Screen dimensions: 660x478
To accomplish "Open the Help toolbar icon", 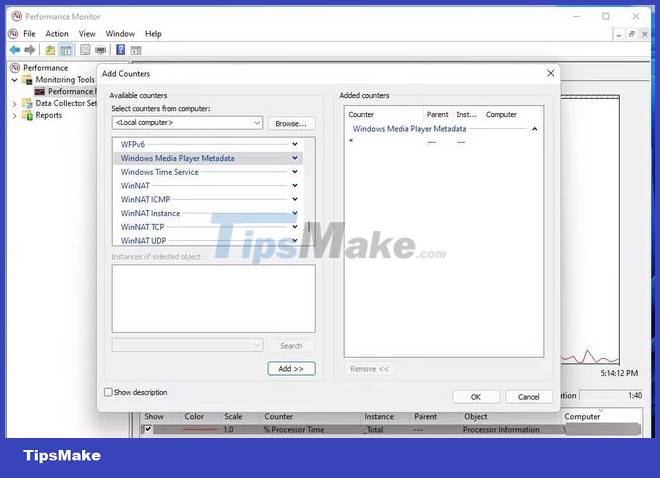I will point(120,50).
